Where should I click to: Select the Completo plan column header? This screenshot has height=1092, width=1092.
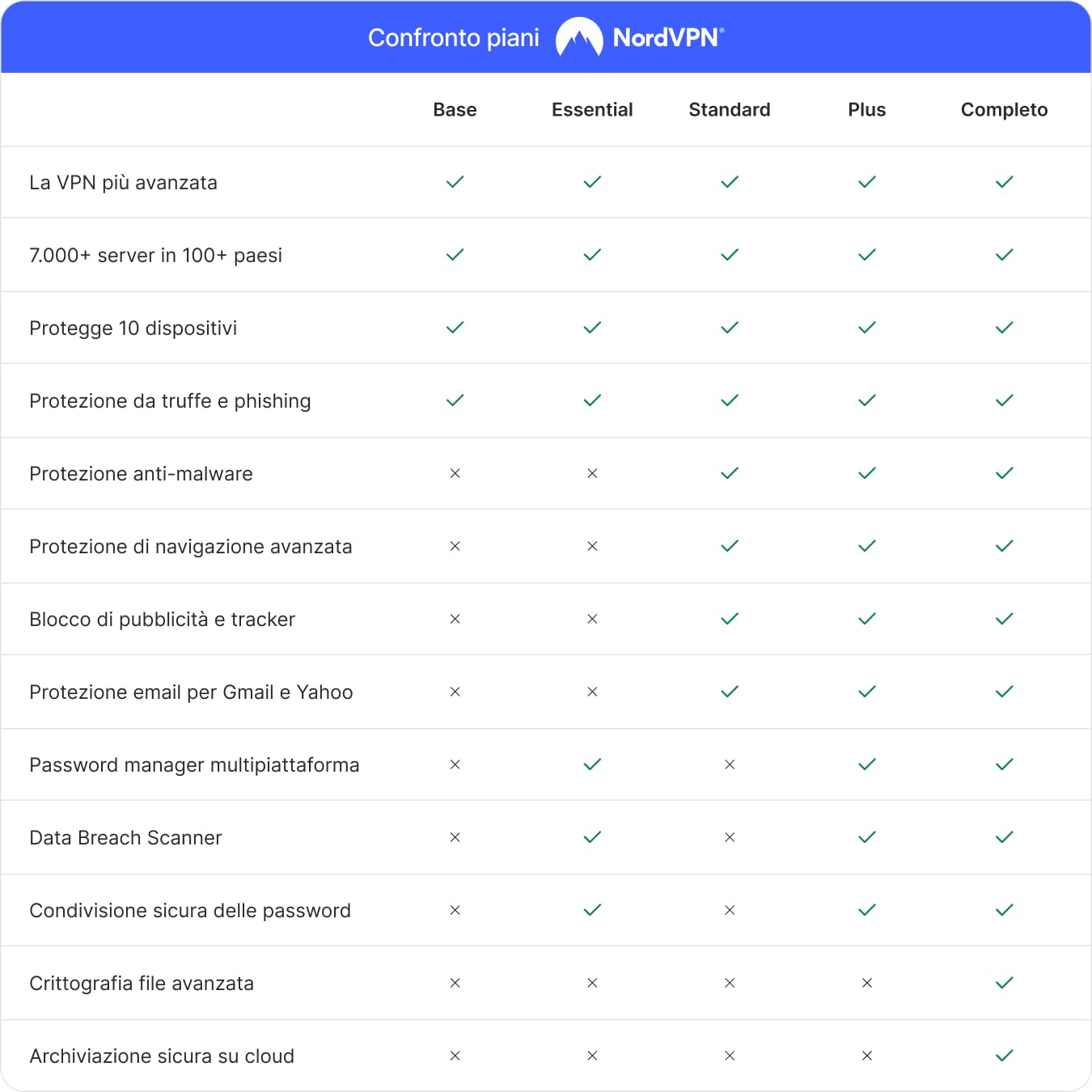[1005, 110]
